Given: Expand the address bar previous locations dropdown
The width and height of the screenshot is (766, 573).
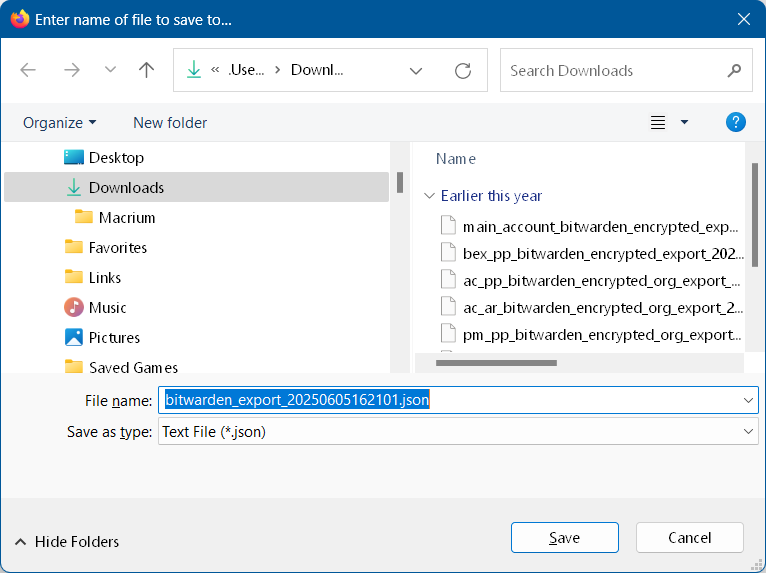Looking at the screenshot, I should coord(416,71).
